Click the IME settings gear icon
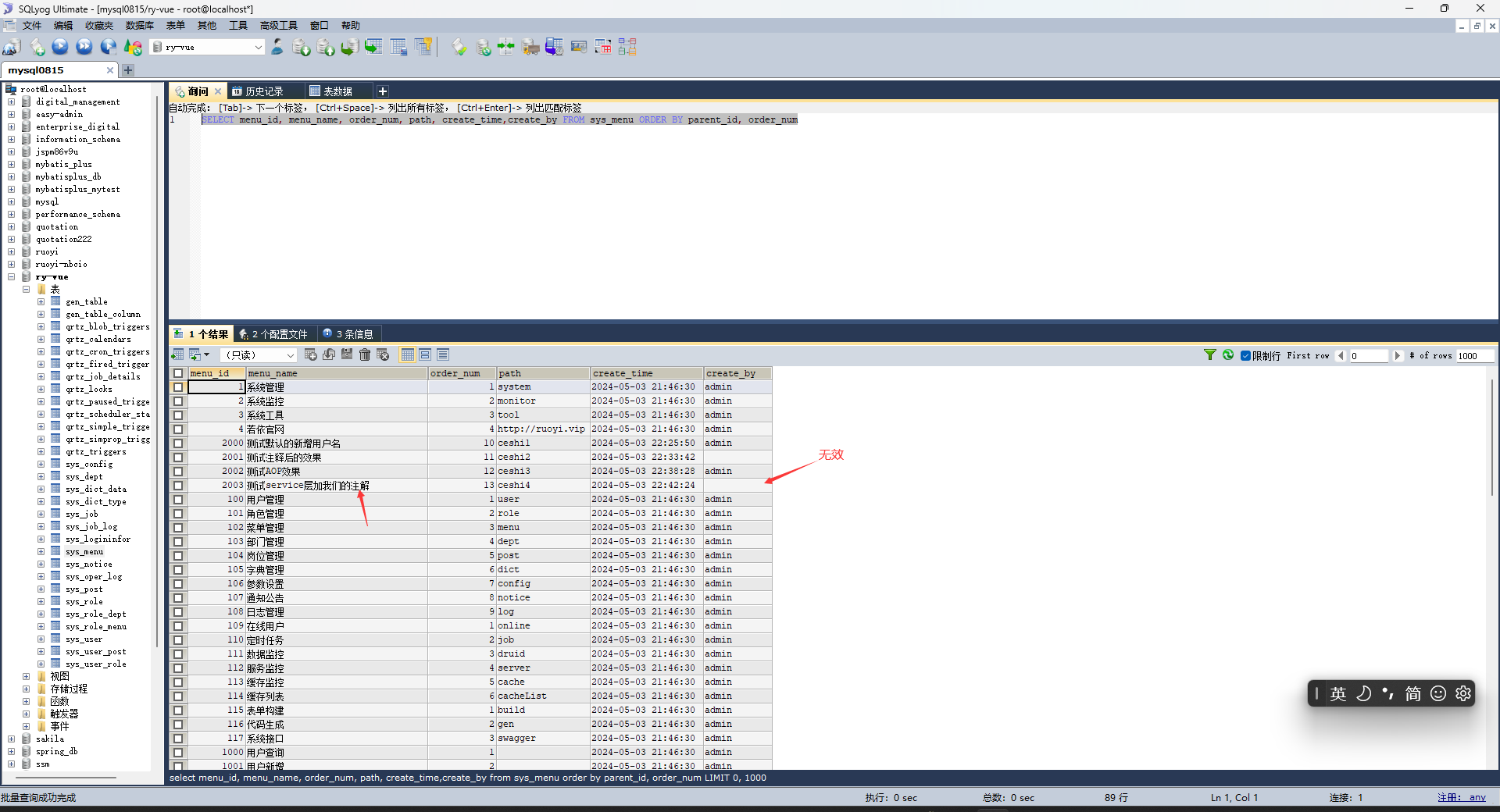Image resolution: width=1500 pixels, height=812 pixels. pos(1463,693)
